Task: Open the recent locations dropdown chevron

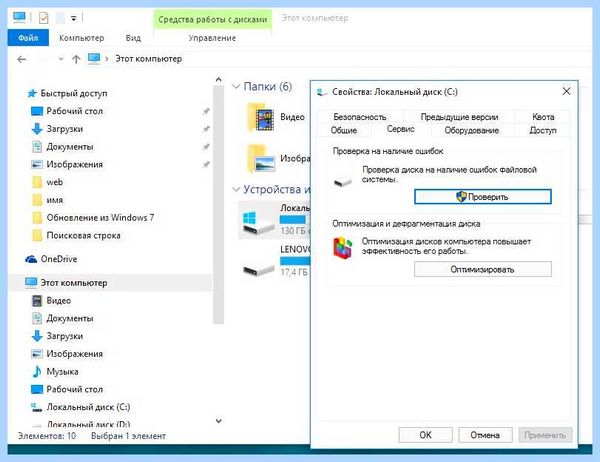Action: [61, 59]
